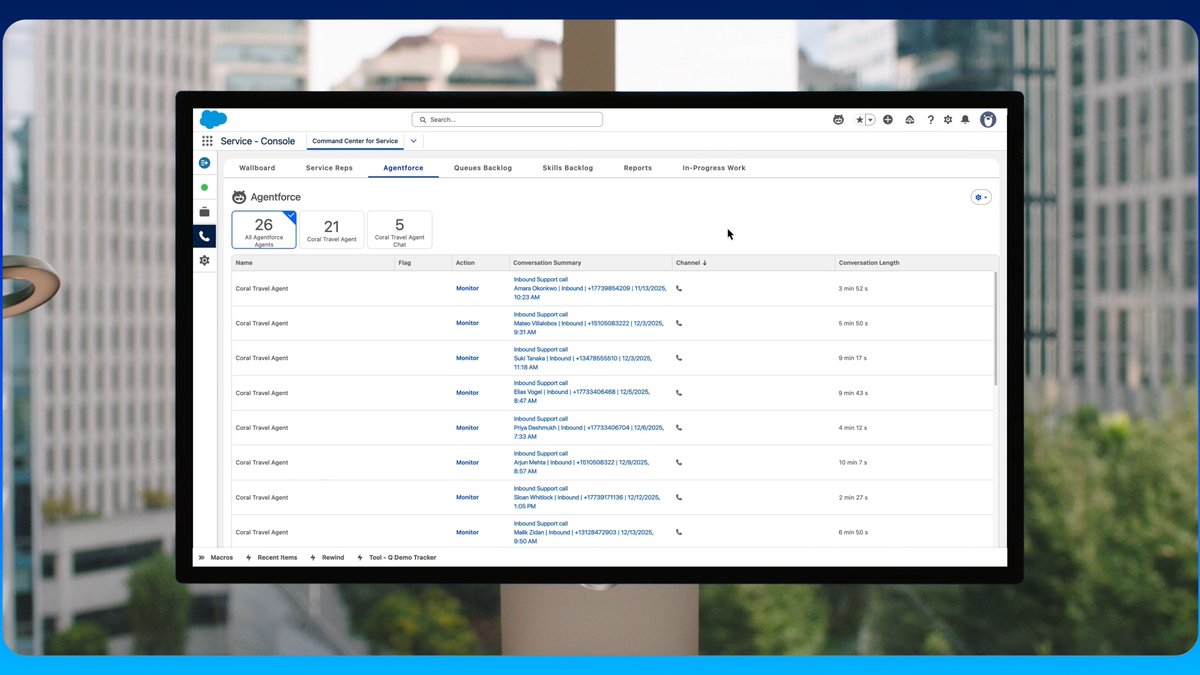
Task: Click the Salesforce cloud logo
Action: click(213, 119)
